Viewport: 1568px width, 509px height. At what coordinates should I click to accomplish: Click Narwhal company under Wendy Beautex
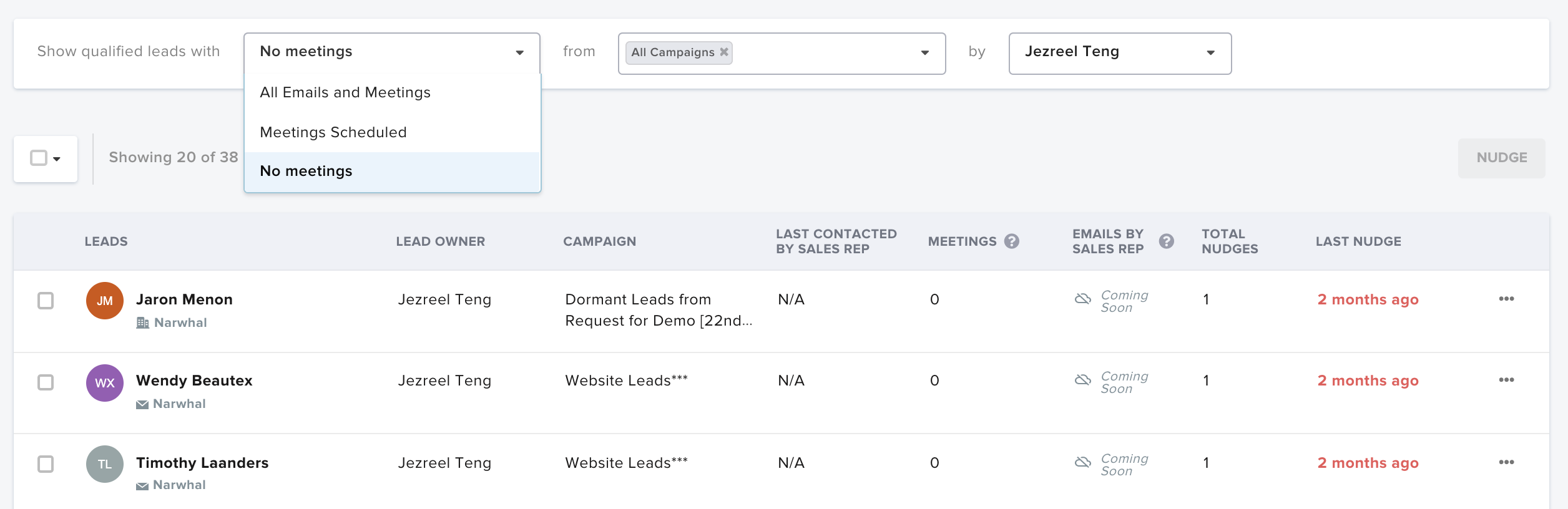point(179,404)
